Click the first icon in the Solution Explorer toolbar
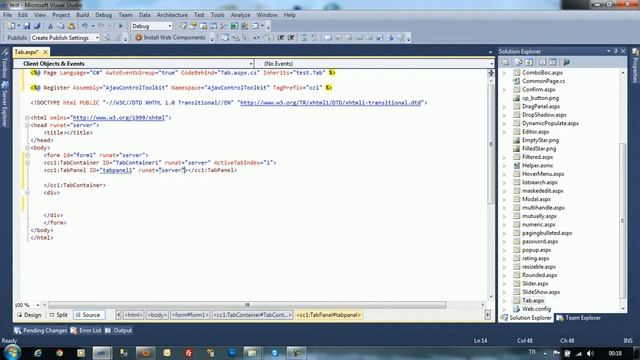The height and width of the screenshot is (360, 640). (505, 62)
